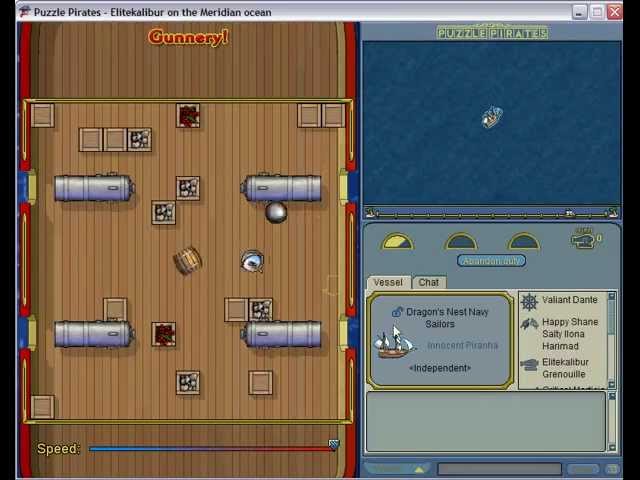Click the loaded cannons counter icon

click(x=583, y=239)
